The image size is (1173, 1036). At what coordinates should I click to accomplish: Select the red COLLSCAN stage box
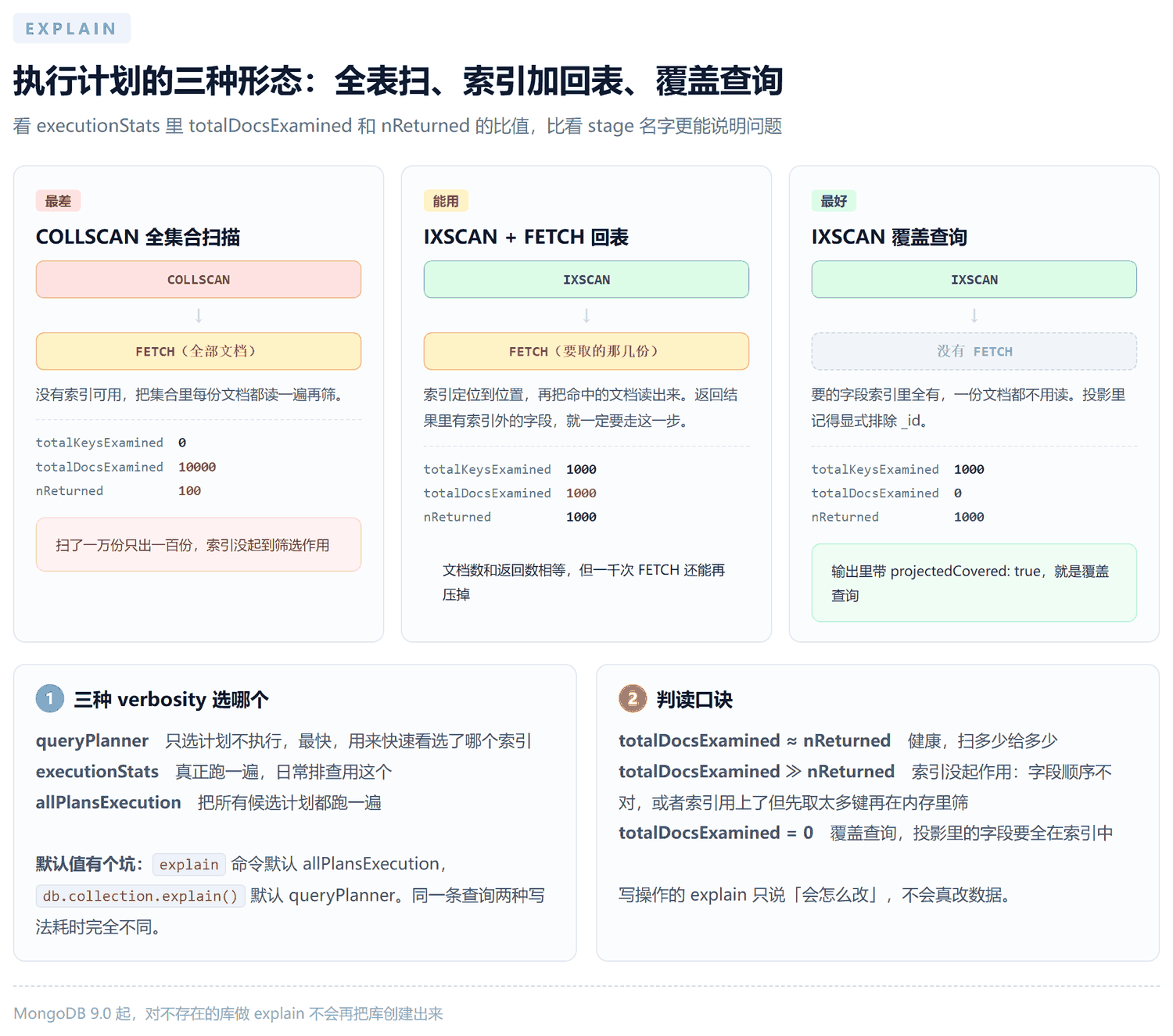(199, 279)
